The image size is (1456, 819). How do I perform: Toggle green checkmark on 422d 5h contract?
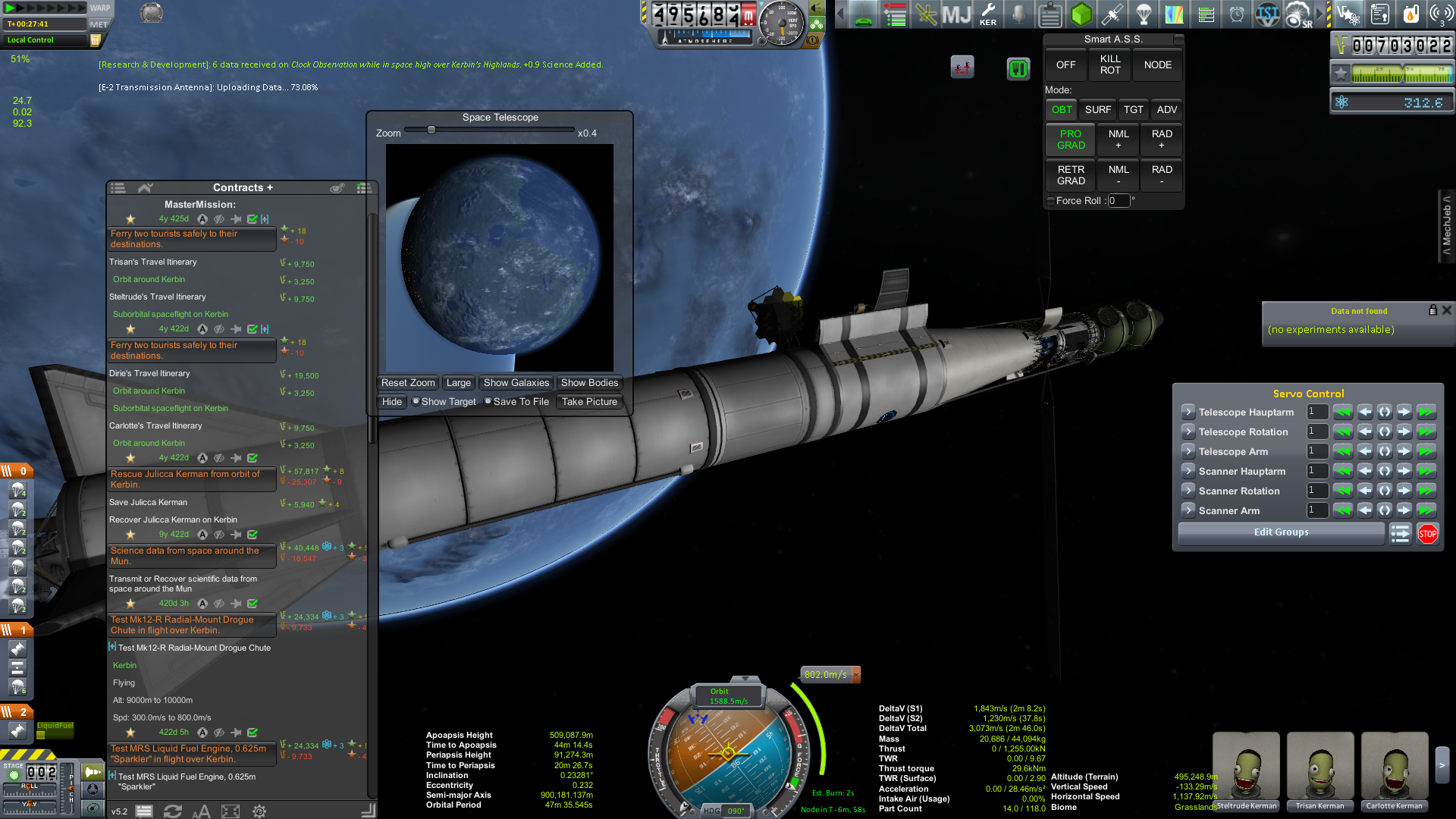pyautogui.click(x=253, y=733)
